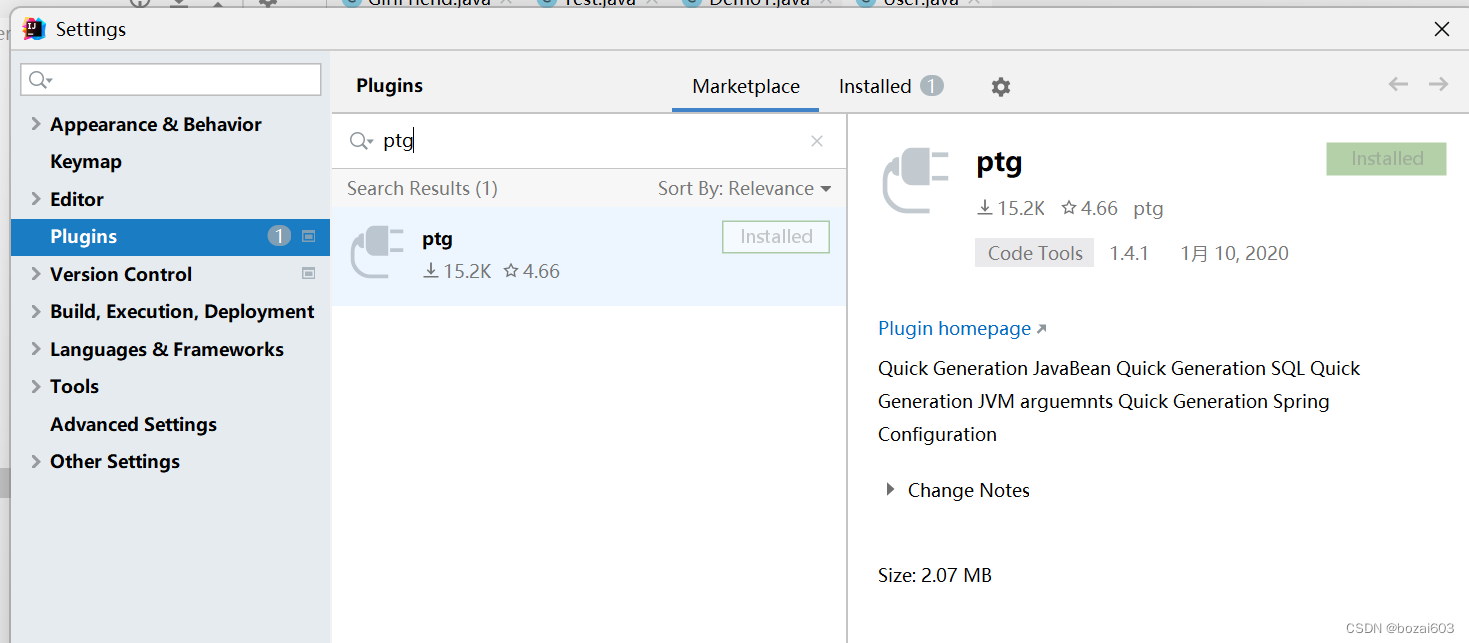The height and width of the screenshot is (643, 1469).
Task: Click the Installed button in ptg search result
Action: pyautogui.click(x=776, y=237)
